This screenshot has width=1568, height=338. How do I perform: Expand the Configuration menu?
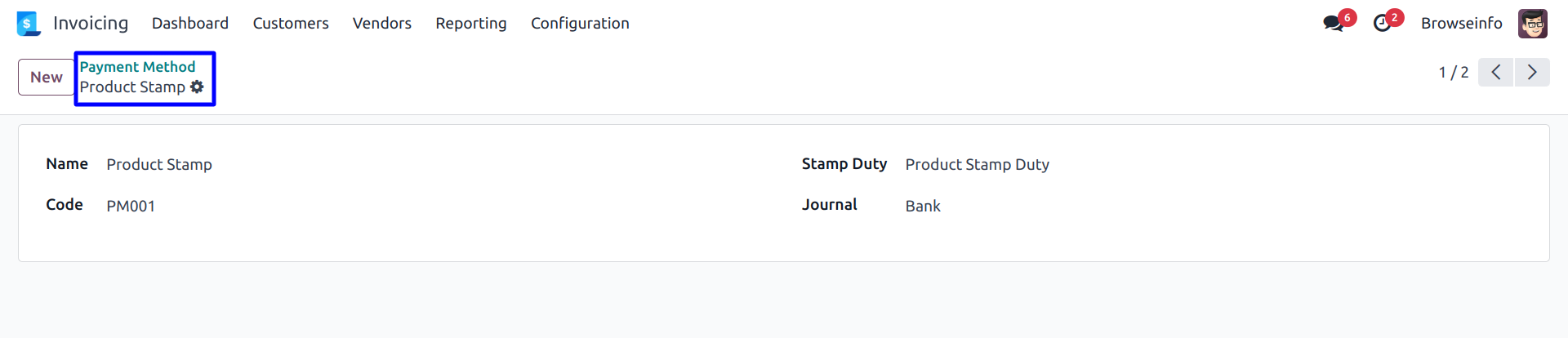580,24
